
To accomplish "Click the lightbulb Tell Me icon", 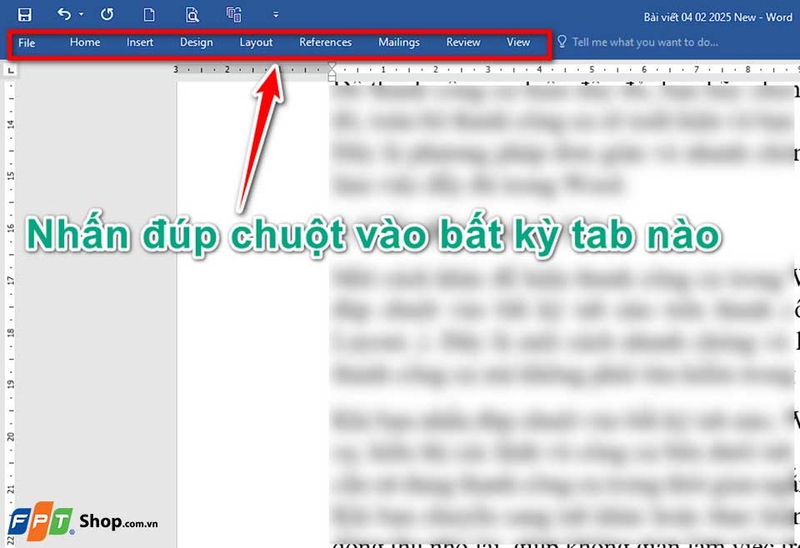I will pos(562,42).
